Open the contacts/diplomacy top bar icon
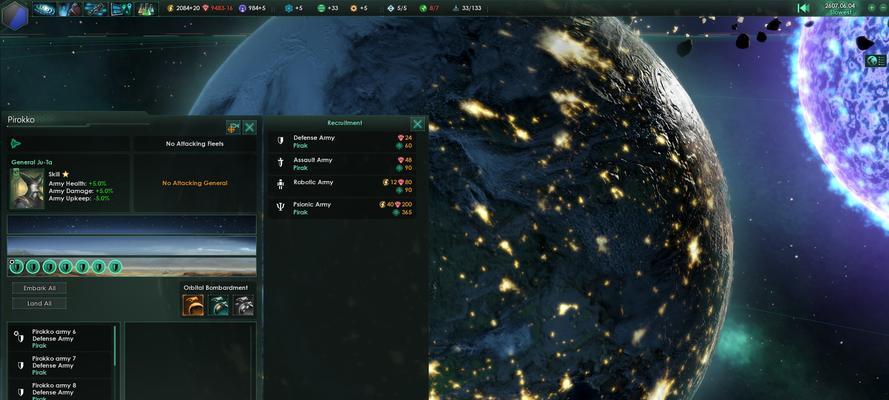 pyautogui.click(x=70, y=8)
